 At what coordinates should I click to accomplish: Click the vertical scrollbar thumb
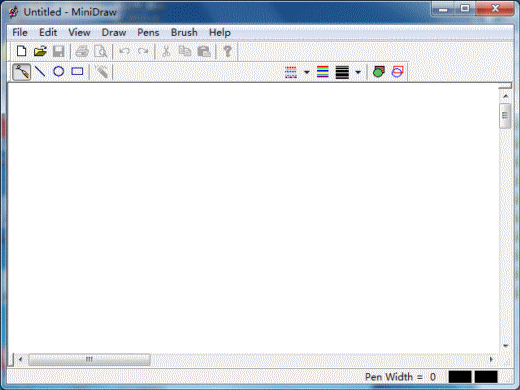pos(505,116)
